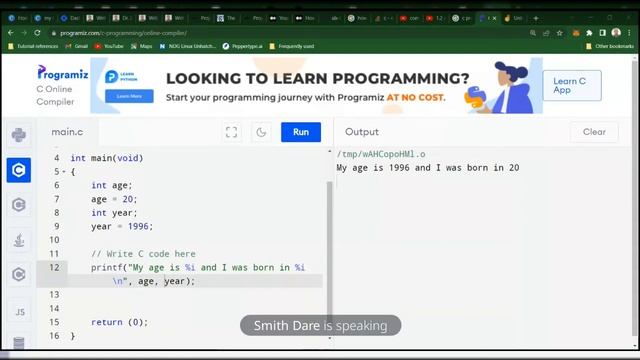
Task: Close the active Programiz tab
Action: (494, 18)
